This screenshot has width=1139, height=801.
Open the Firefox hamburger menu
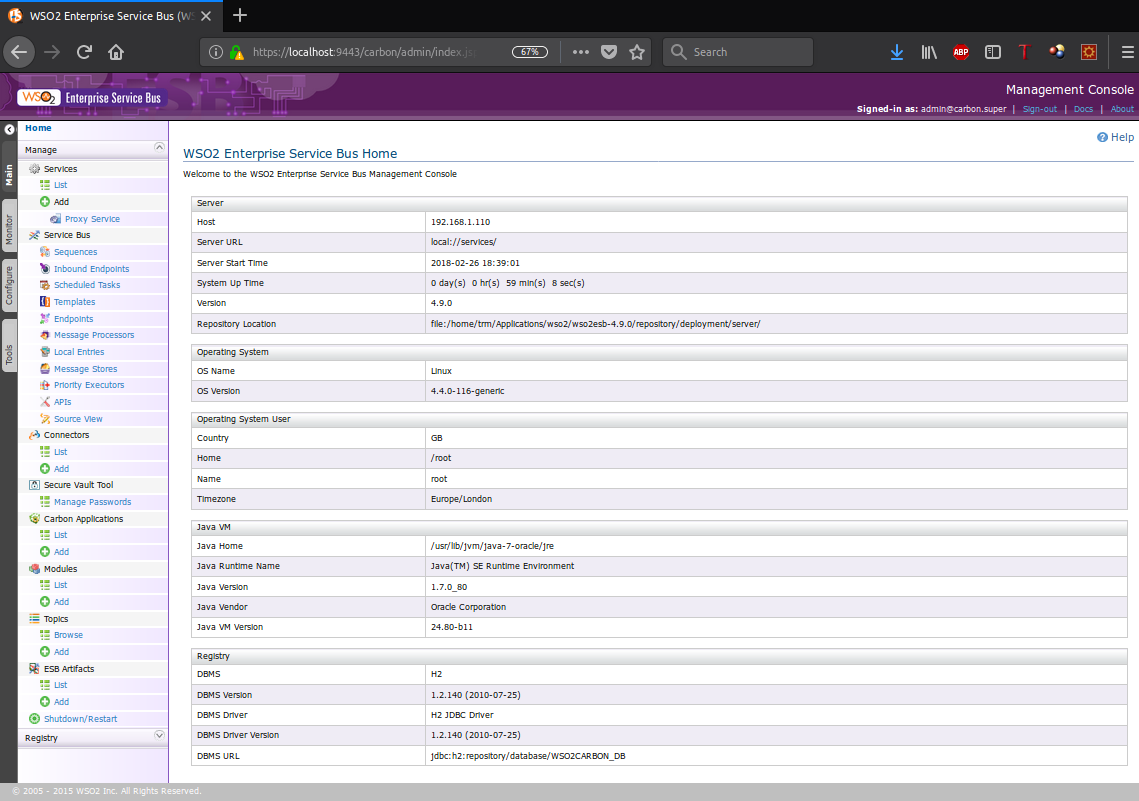(x=1126, y=52)
